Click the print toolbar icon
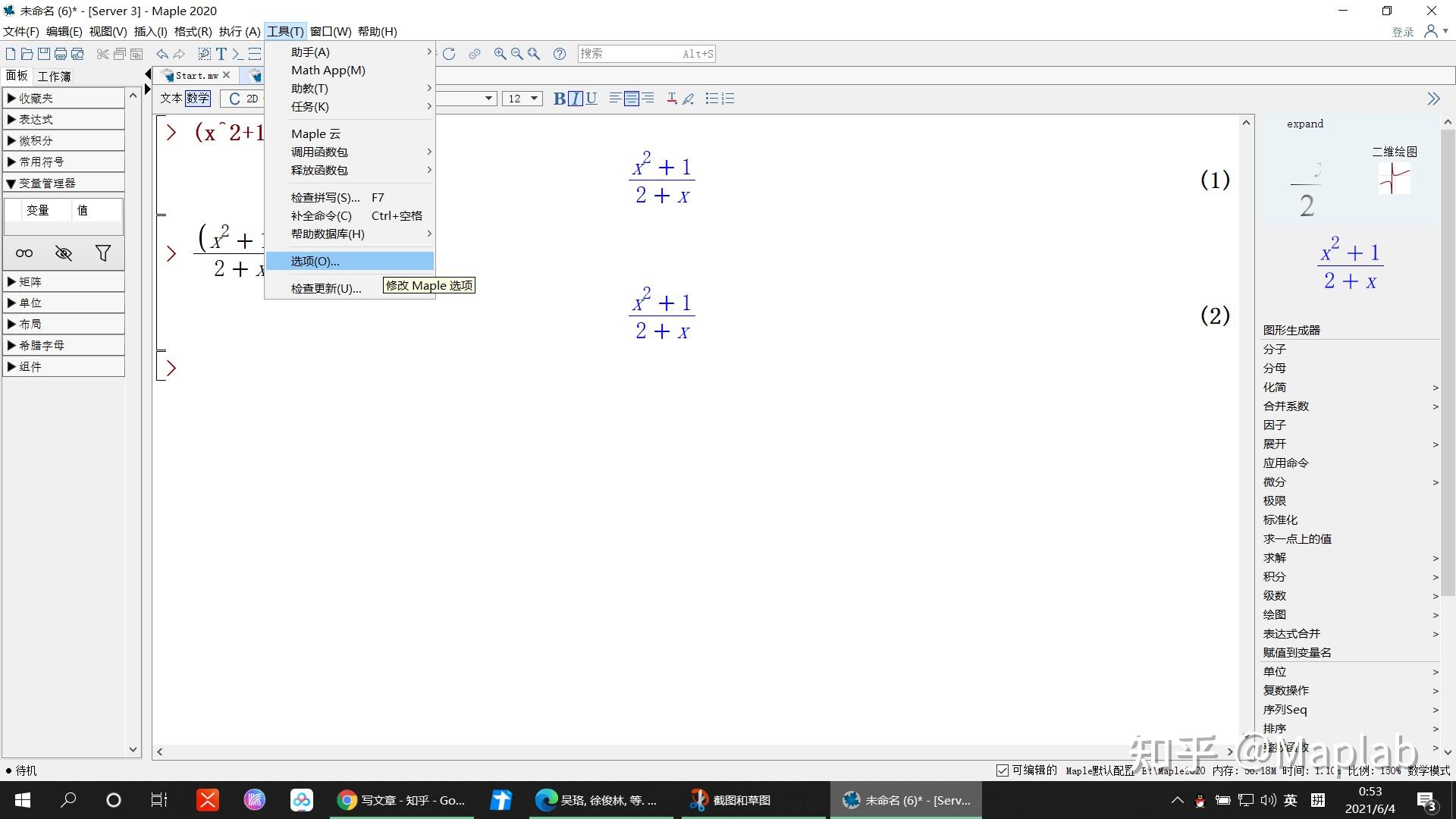The height and width of the screenshot is (819, 1456). tap(61, 54)
